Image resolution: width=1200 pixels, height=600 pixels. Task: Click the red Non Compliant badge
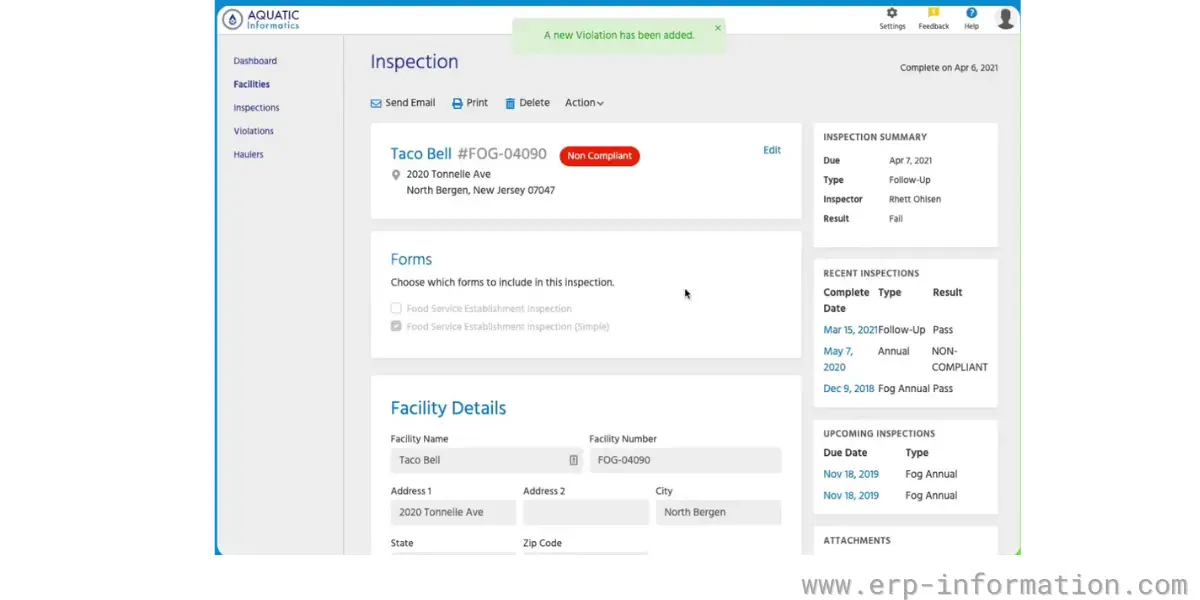[x=600, y=156]
